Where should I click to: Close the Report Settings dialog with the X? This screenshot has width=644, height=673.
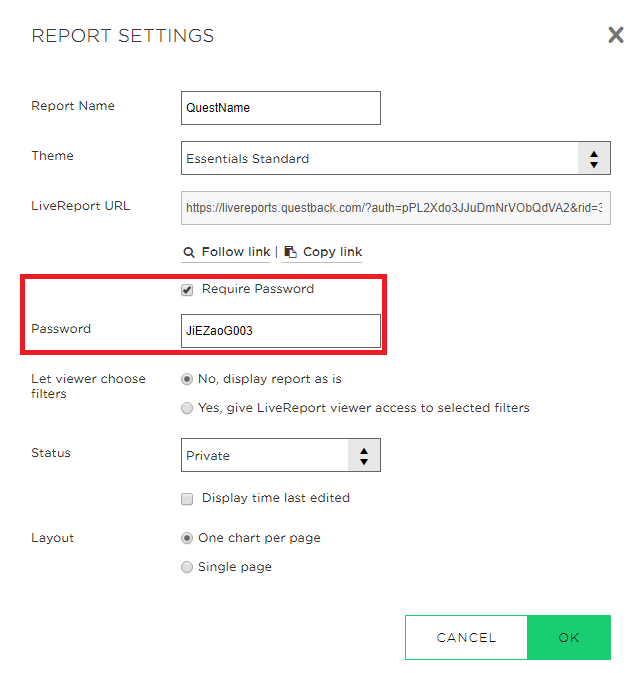(x=616, y=35)
